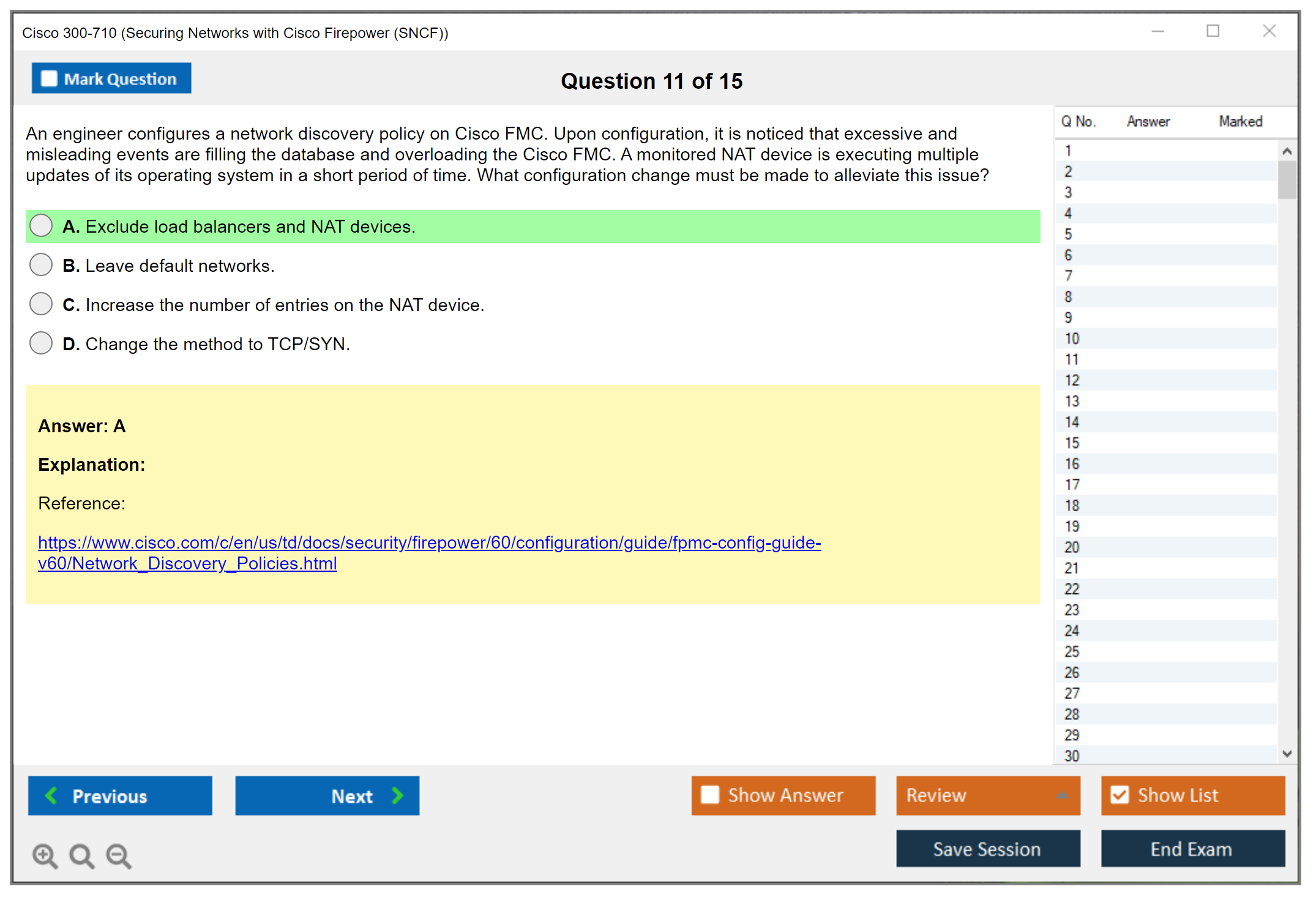Select option A Exclude load balancers
The image size is (1316, 900).
click(41, 226)
